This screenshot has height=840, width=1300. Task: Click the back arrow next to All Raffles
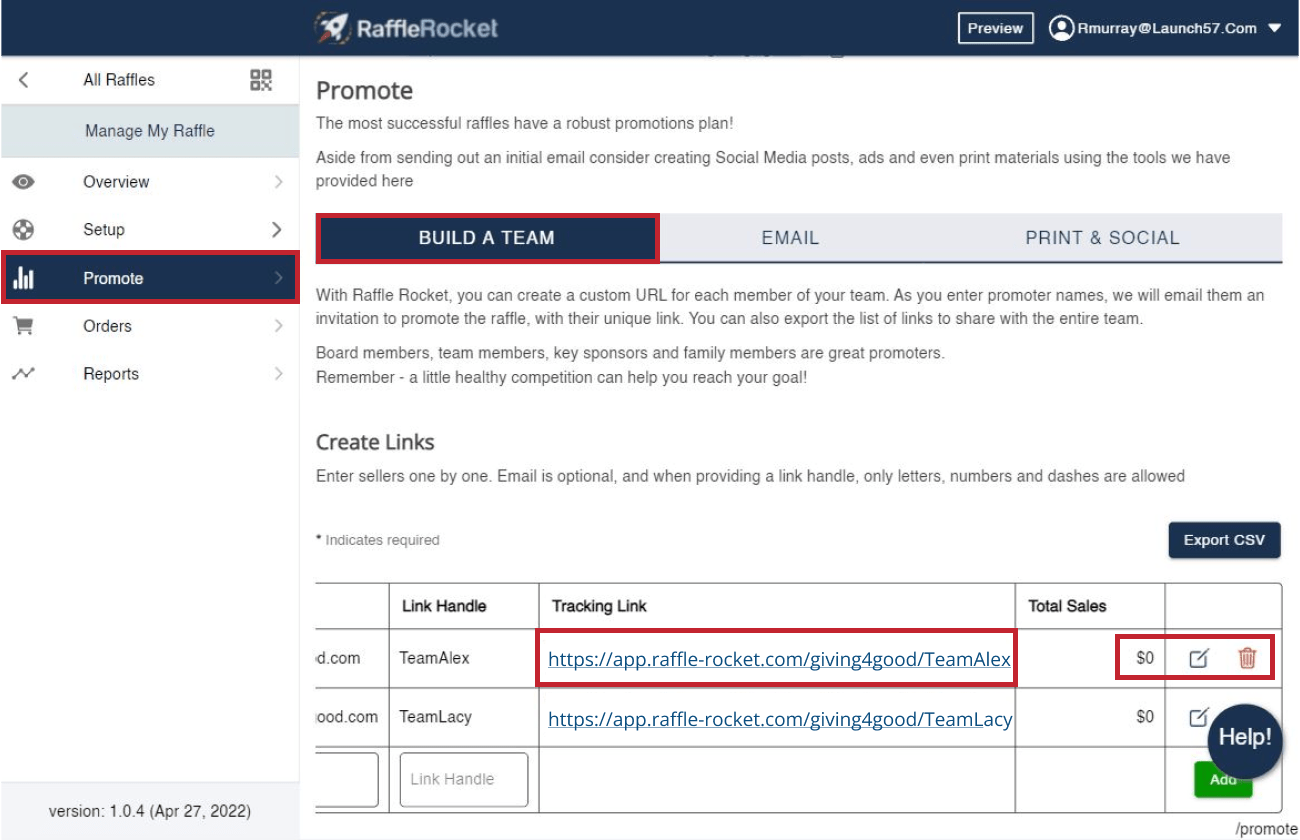(x=23, y=80)
